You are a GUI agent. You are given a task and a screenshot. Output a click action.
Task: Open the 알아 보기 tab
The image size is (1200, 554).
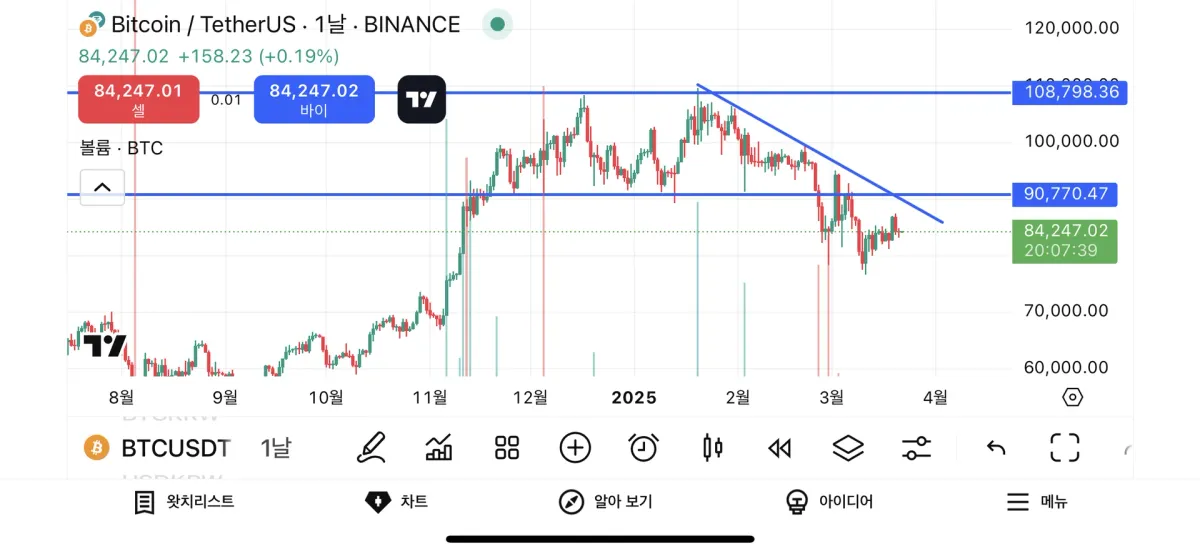[605, 502]
